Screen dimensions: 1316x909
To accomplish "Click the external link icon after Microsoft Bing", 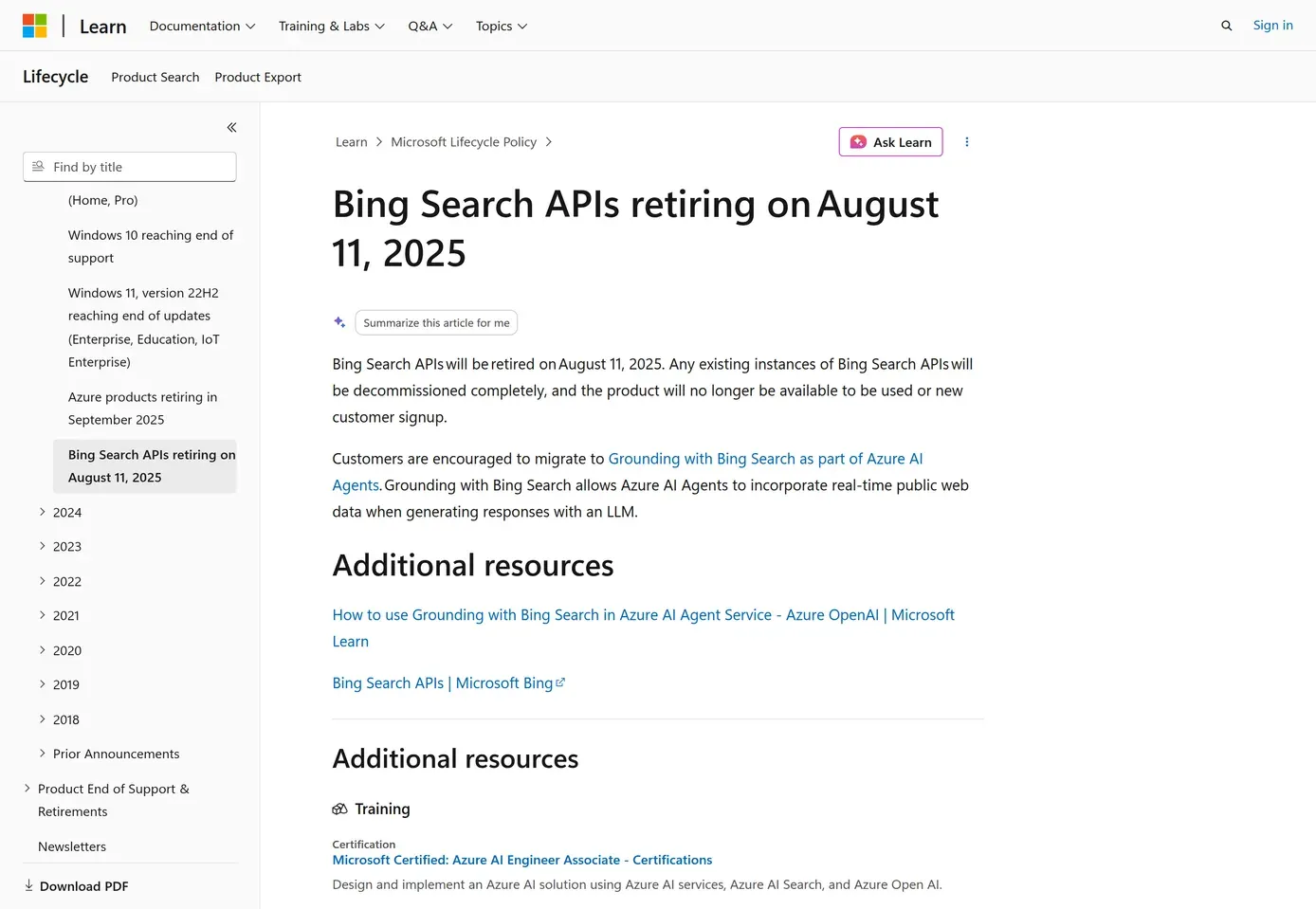I will 560,682.
